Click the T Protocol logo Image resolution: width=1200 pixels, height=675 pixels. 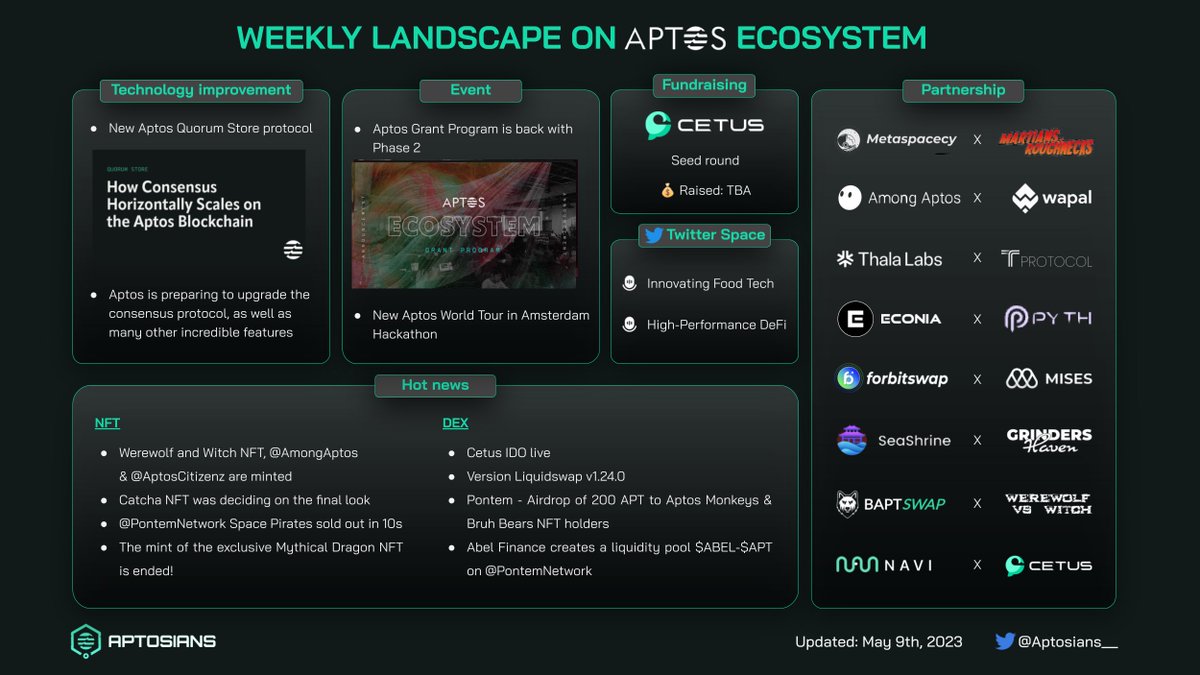(x=1047, y=259)
